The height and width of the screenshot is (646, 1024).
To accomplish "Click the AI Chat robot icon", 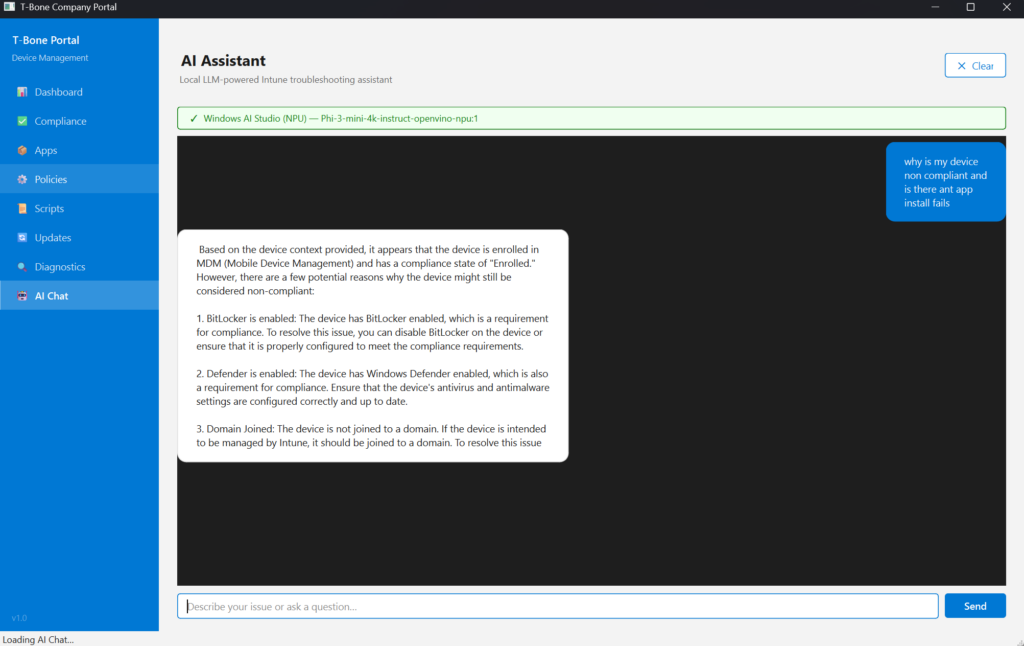I will tap(22, 296).
